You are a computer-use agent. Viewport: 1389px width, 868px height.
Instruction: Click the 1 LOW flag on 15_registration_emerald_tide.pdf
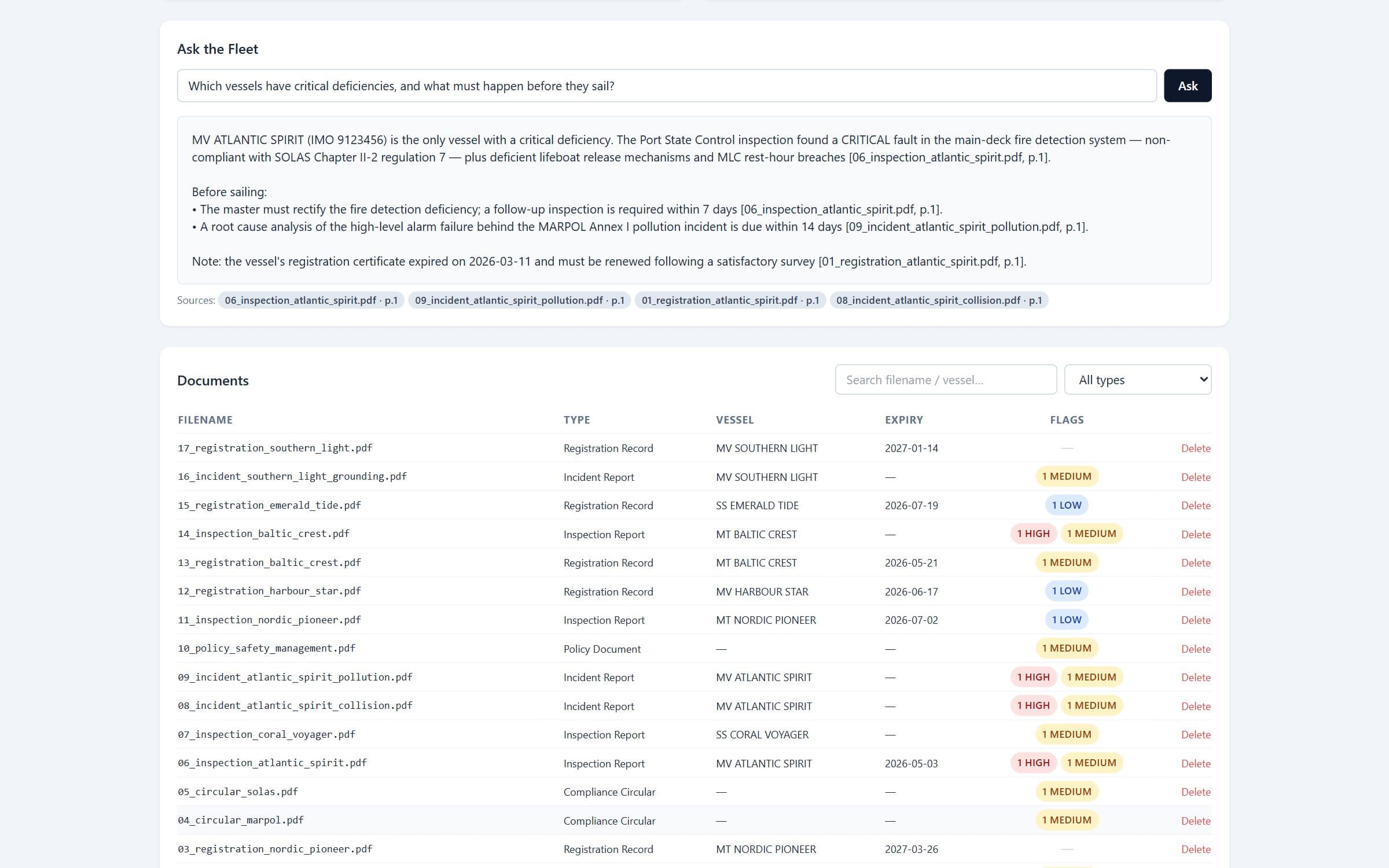(x=1067, y=505)
